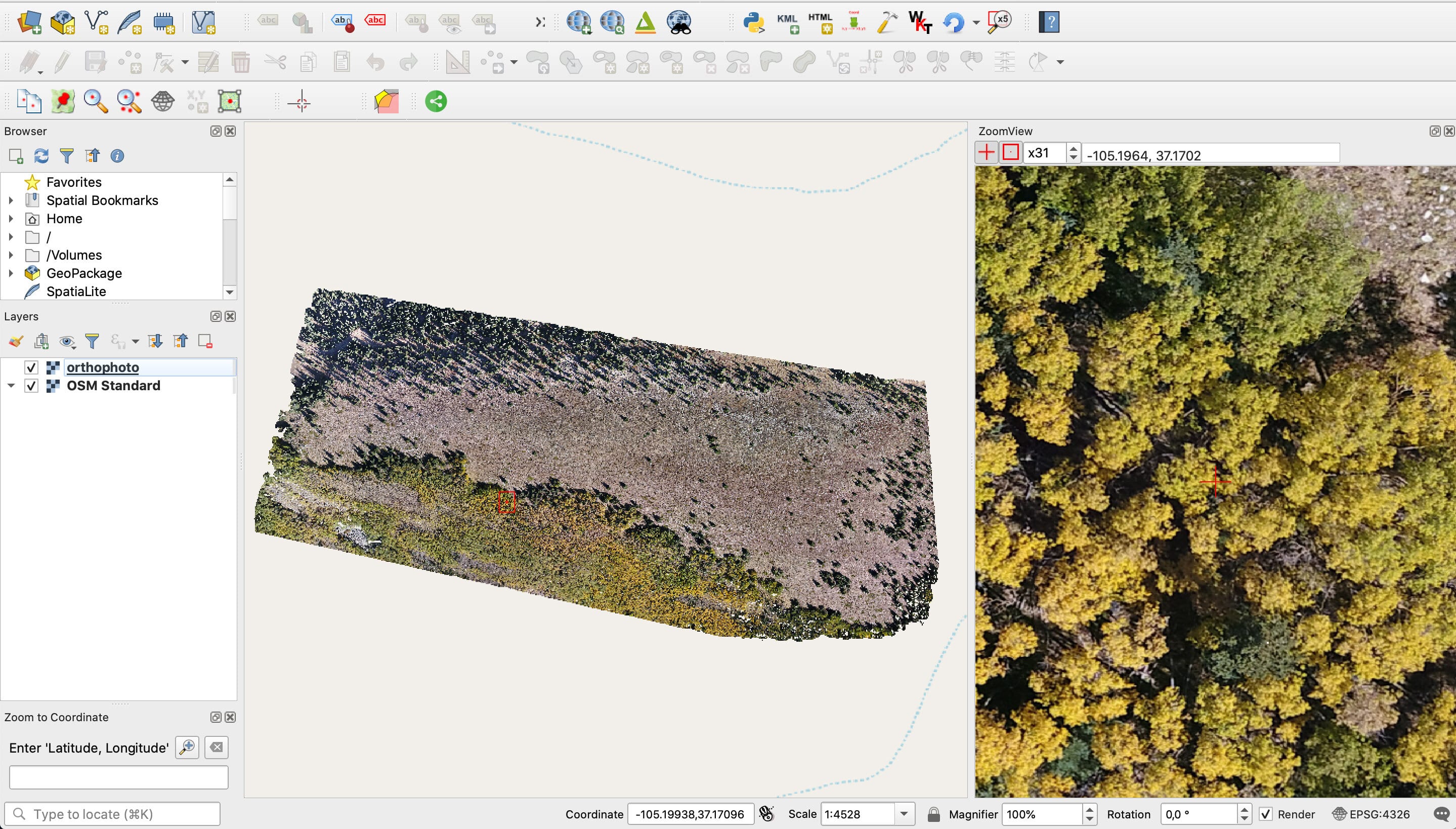Open layer styling panel brush icon
The image size is (1456, 829).
tap(16, 341)
